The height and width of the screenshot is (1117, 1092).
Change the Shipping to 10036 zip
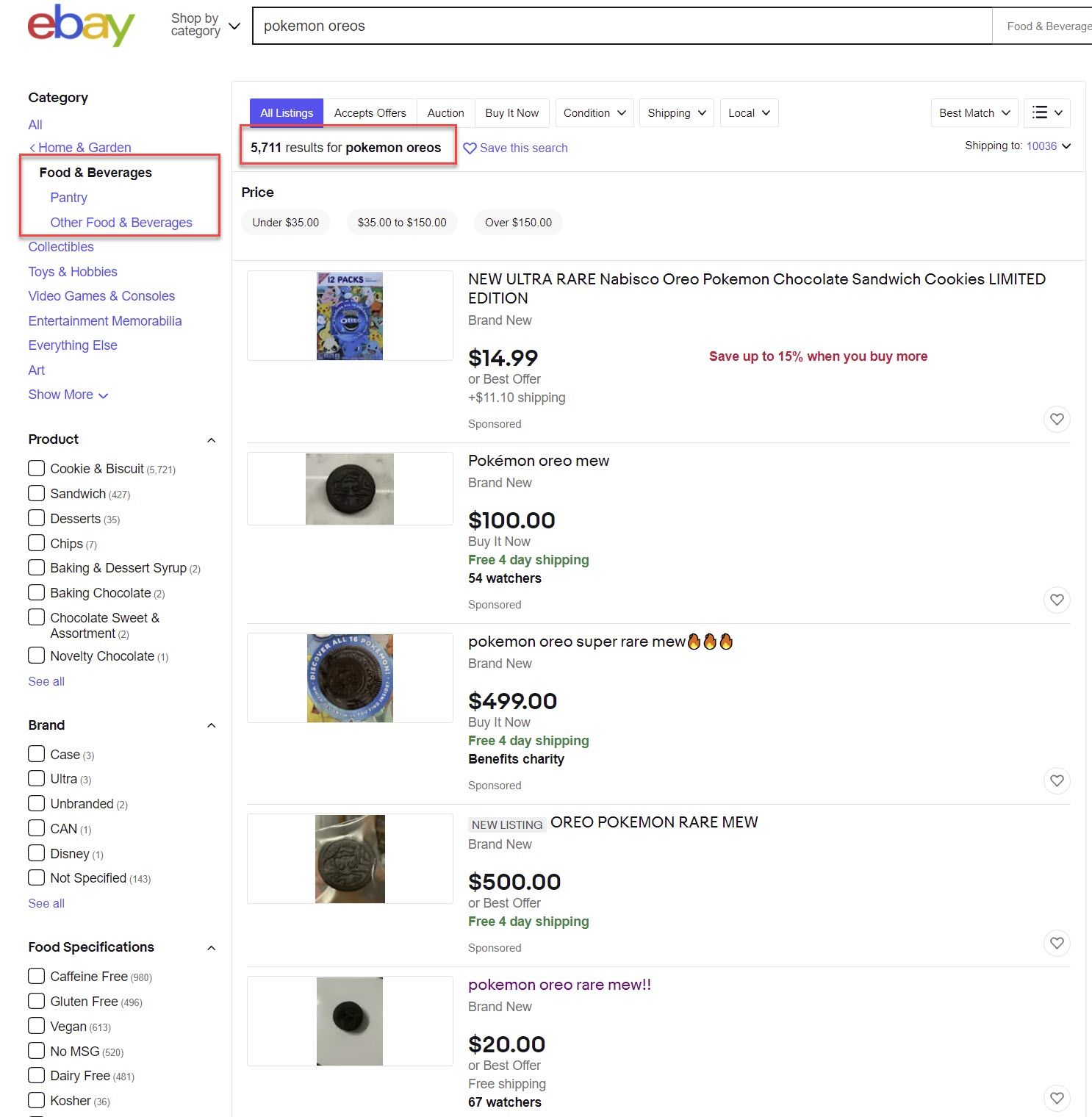point(1049,146)
